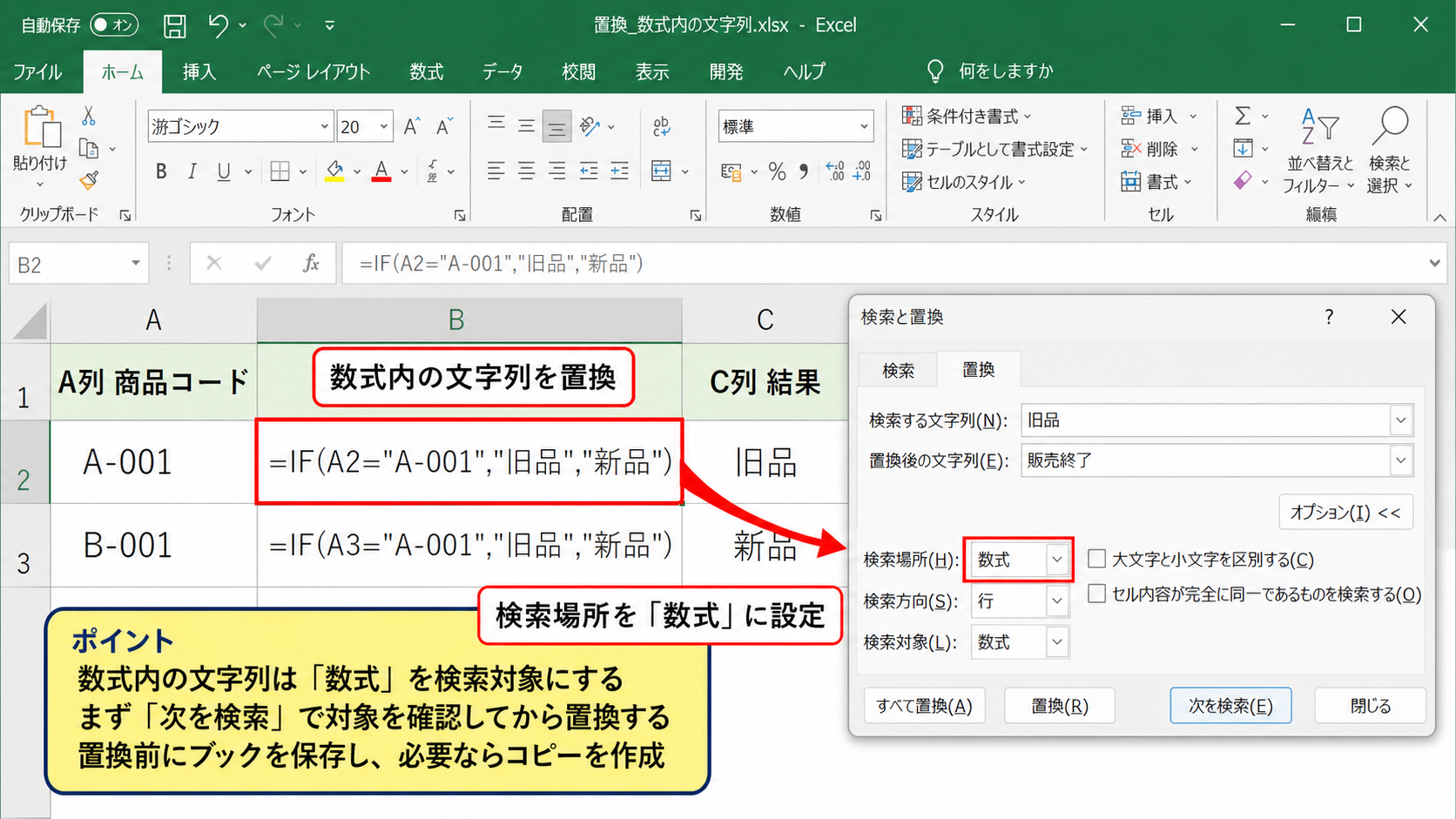Toggle Underline formatting
This screenshot has width=1456, height=819.
click(x=224, y=171)
